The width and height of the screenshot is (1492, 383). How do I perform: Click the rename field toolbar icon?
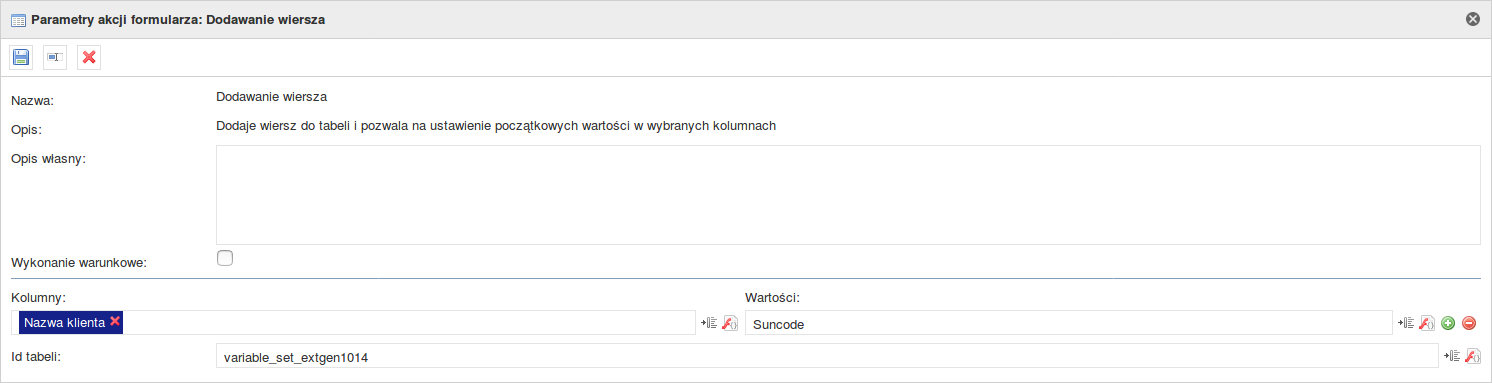[x=55, y=57]
